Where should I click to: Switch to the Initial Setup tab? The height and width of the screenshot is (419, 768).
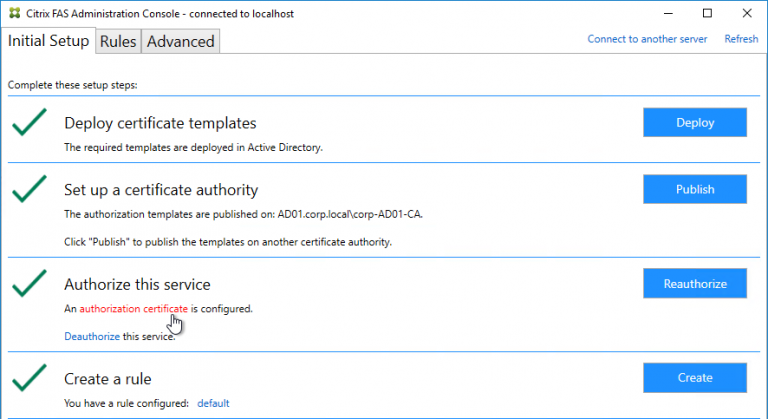(x=48, y=41)
